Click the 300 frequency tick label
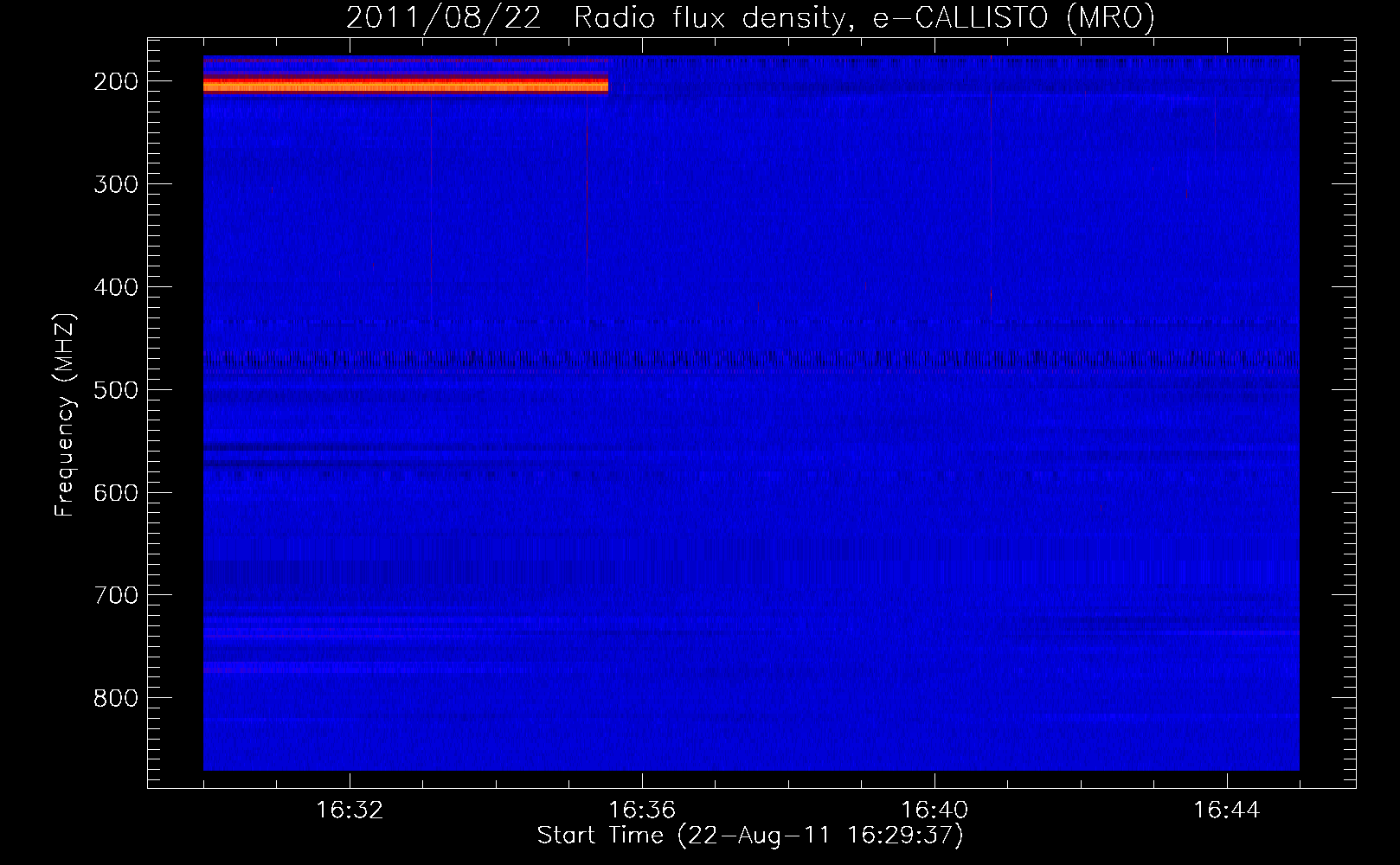1400x865 pixels. coord(116,184)
